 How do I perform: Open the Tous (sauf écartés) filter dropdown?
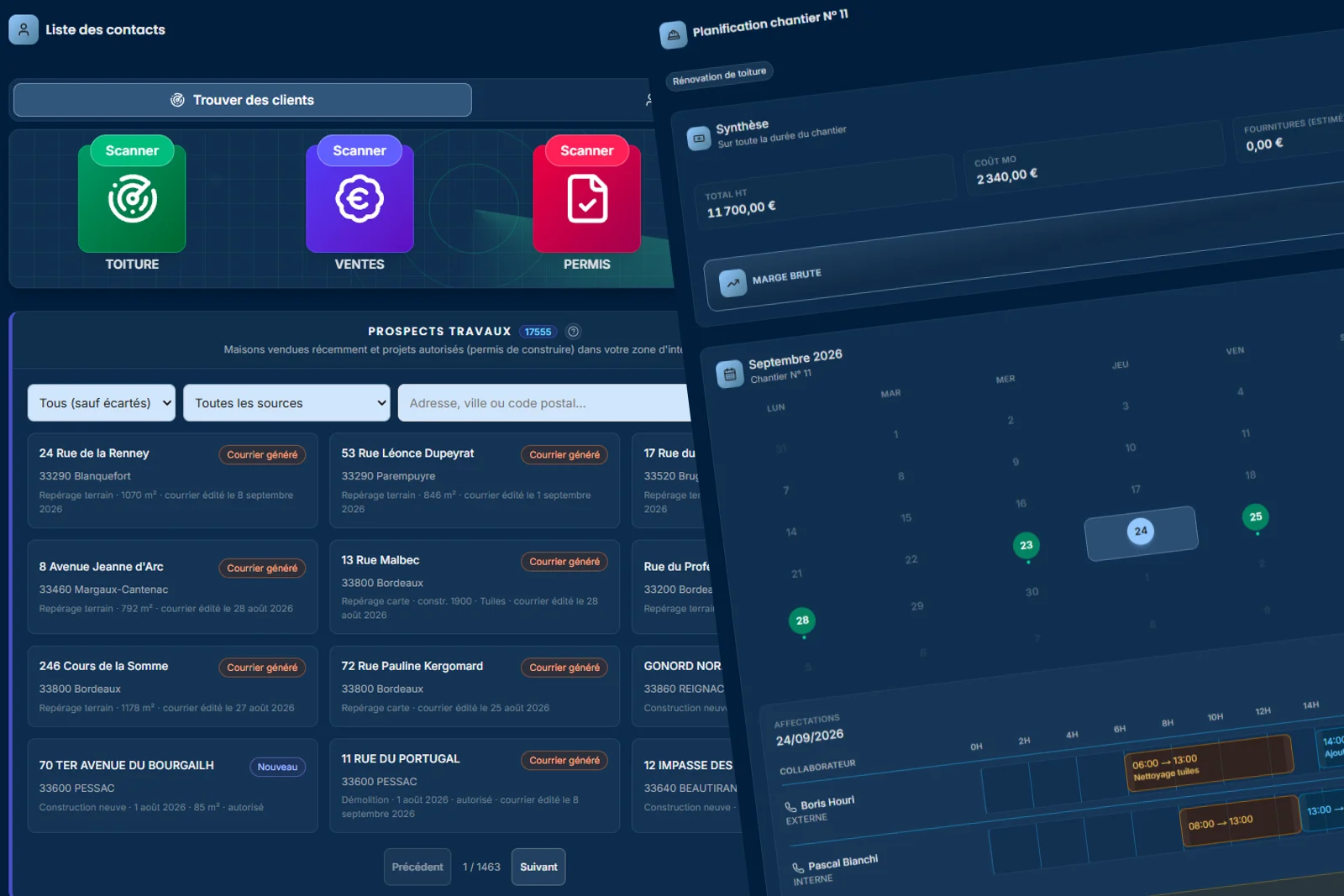102,403
